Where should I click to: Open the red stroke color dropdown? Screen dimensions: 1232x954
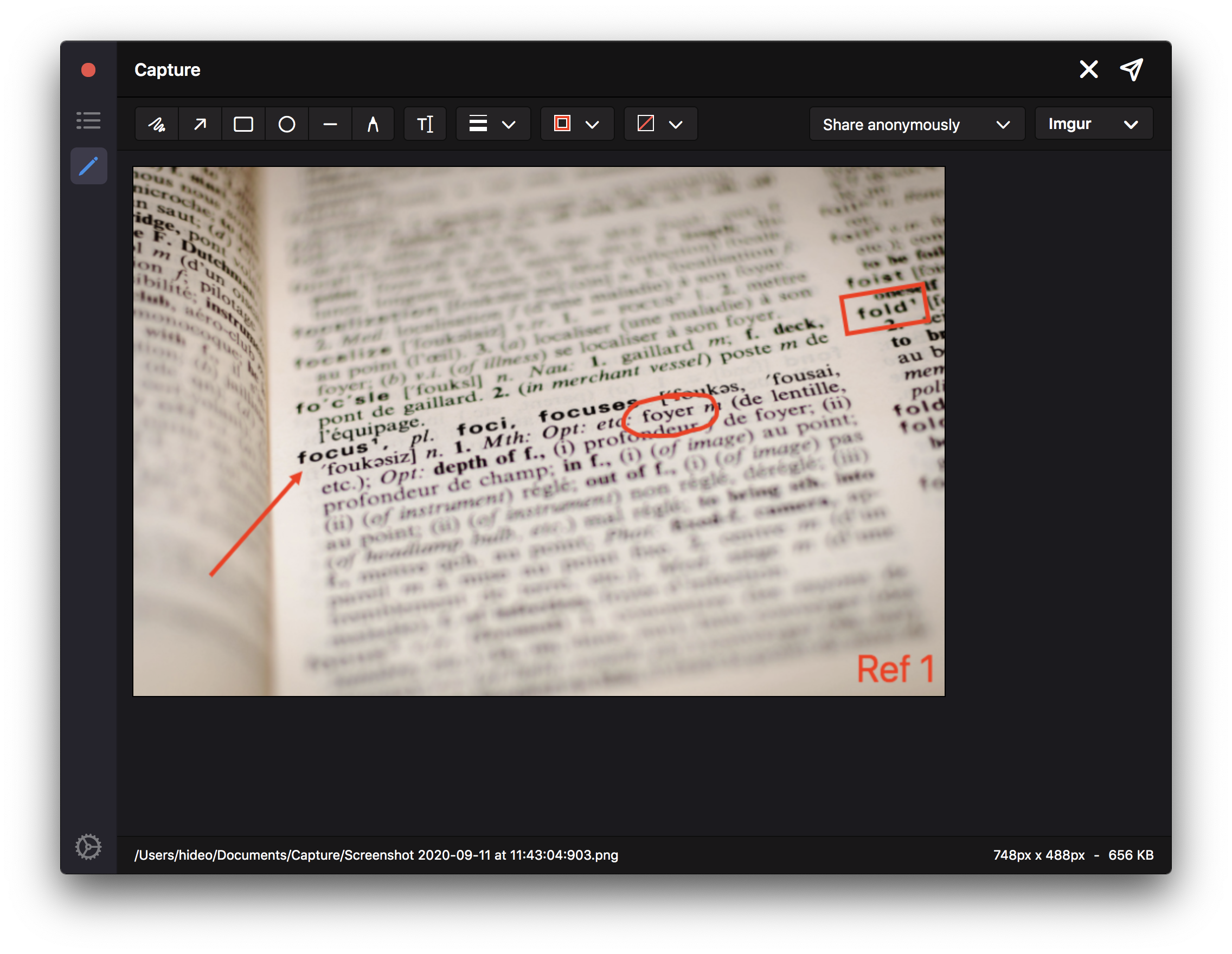click(x=592, y=125)
